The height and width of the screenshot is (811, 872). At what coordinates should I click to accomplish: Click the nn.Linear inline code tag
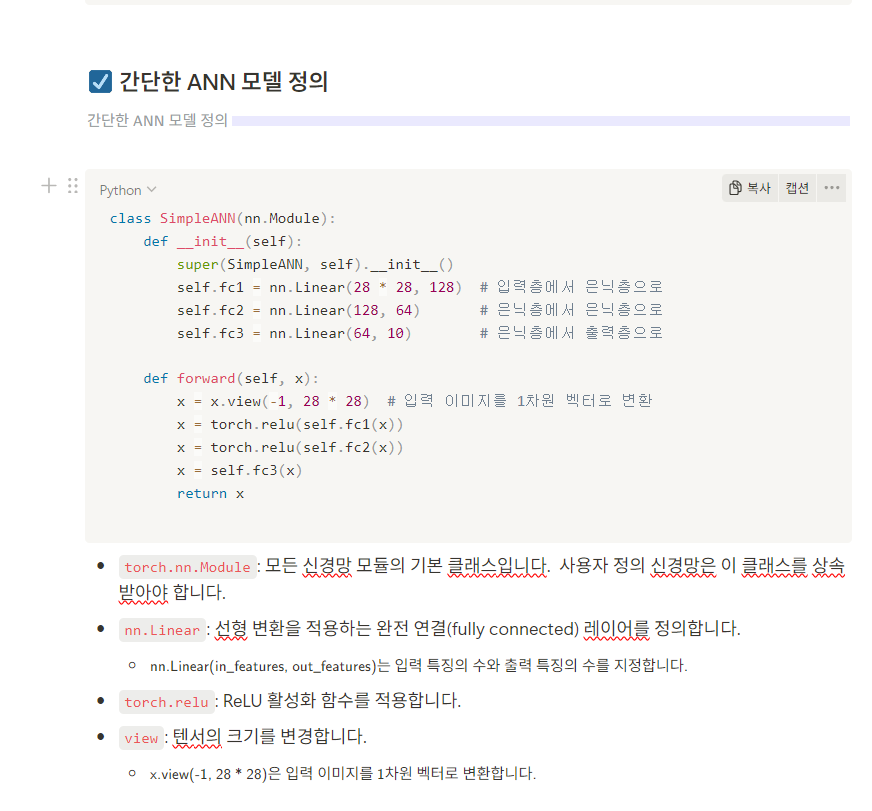pos(162,630)
